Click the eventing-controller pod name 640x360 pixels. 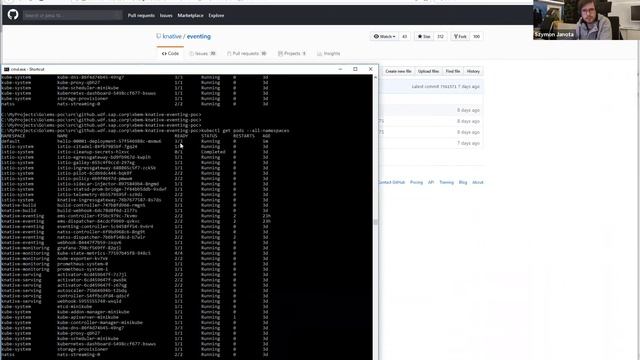pyautogui.click(x=105, y=227)
